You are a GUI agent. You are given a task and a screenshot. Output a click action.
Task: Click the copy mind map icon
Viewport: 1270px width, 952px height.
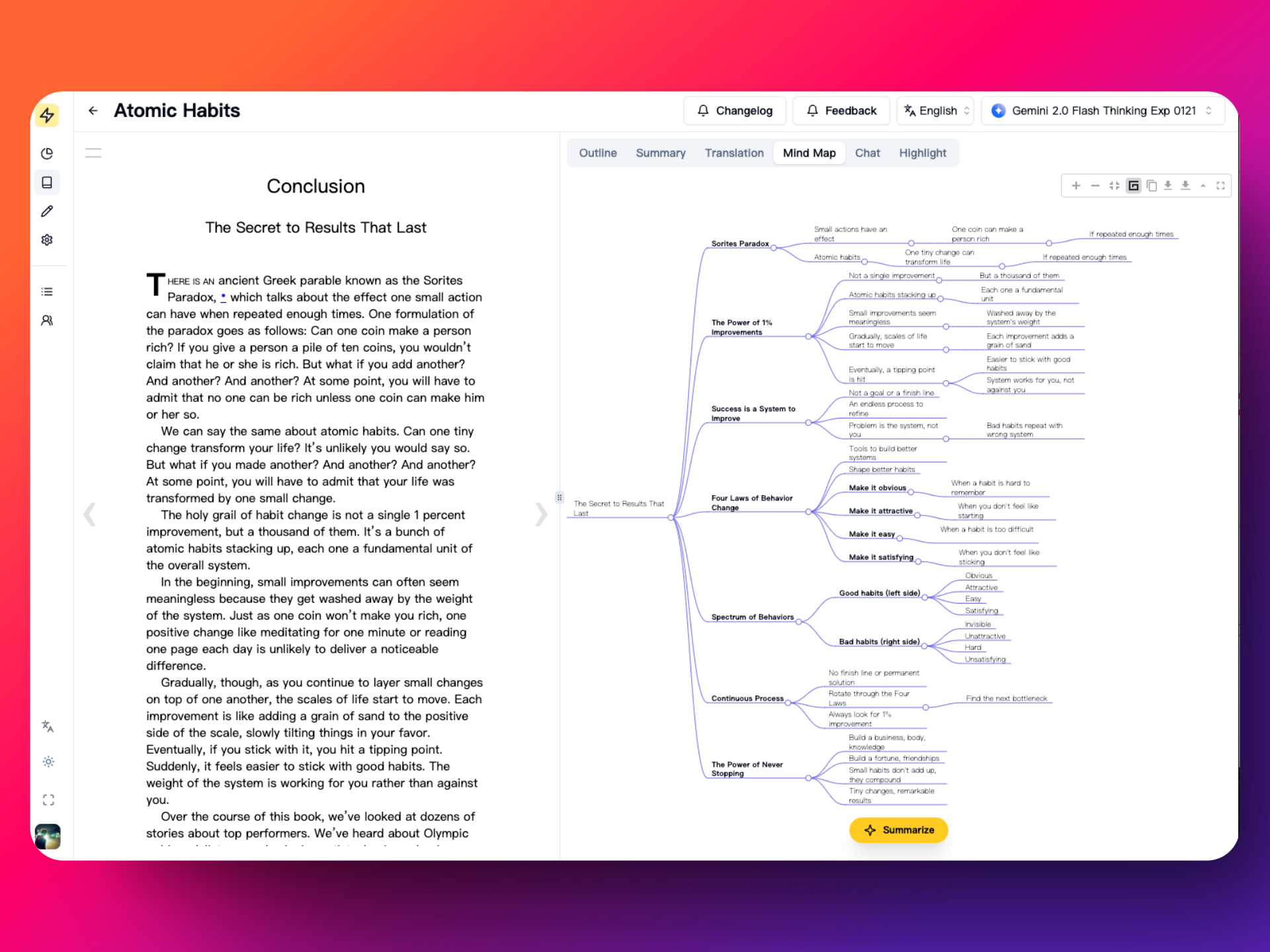click(1152, 186)
